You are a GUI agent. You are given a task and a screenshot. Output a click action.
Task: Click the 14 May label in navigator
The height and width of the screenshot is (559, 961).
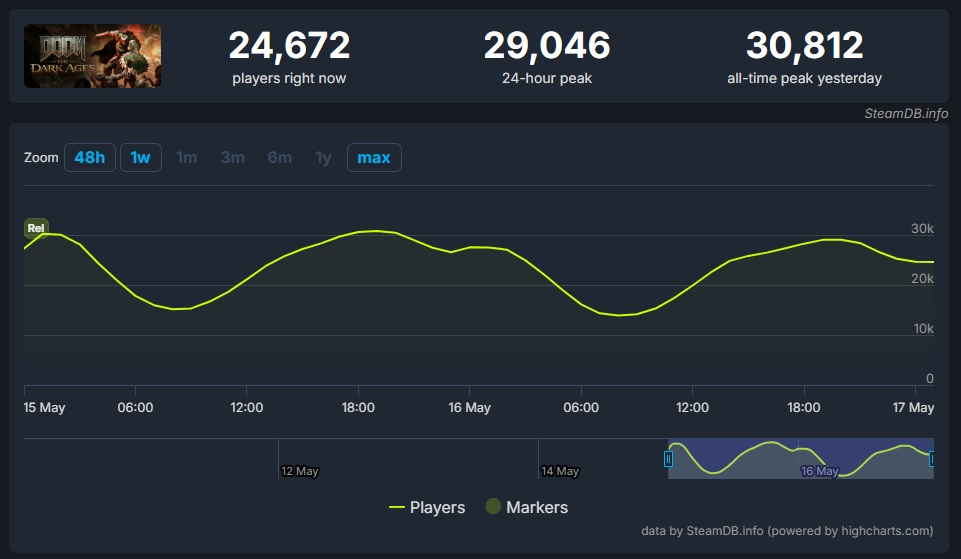click(560, 471)
